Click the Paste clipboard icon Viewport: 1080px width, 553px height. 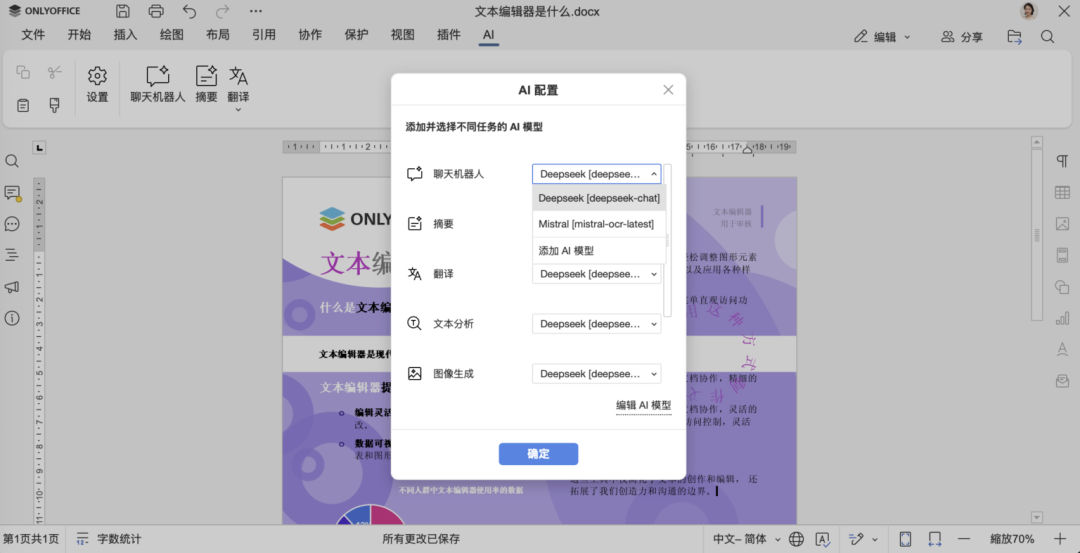click(23, 105)
